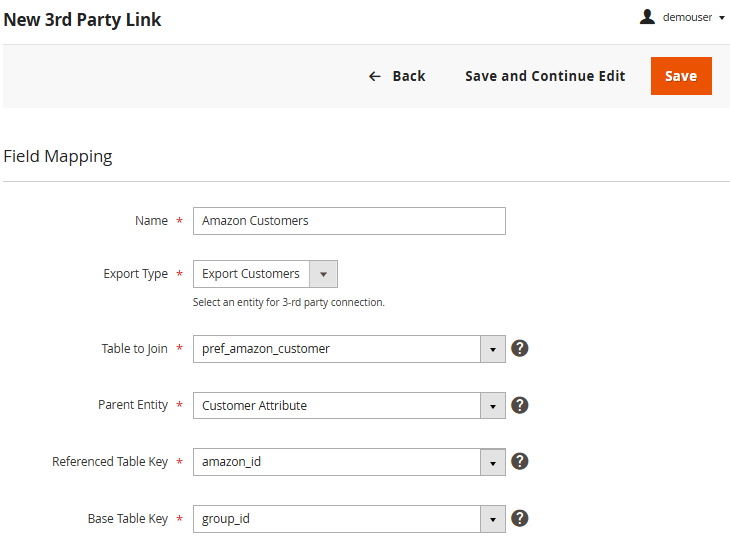
Task: Click the demouser account icon
Action: tap(647, 17)
